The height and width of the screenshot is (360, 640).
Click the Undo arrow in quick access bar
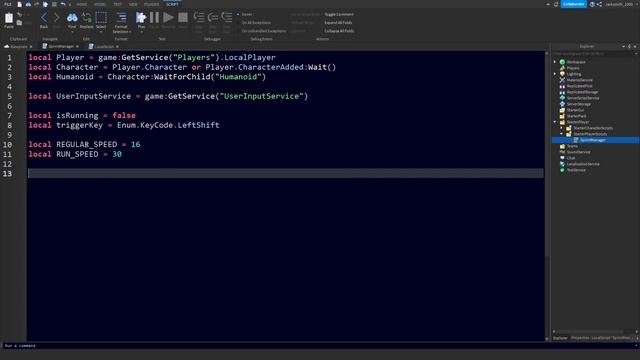pos(63,4)
